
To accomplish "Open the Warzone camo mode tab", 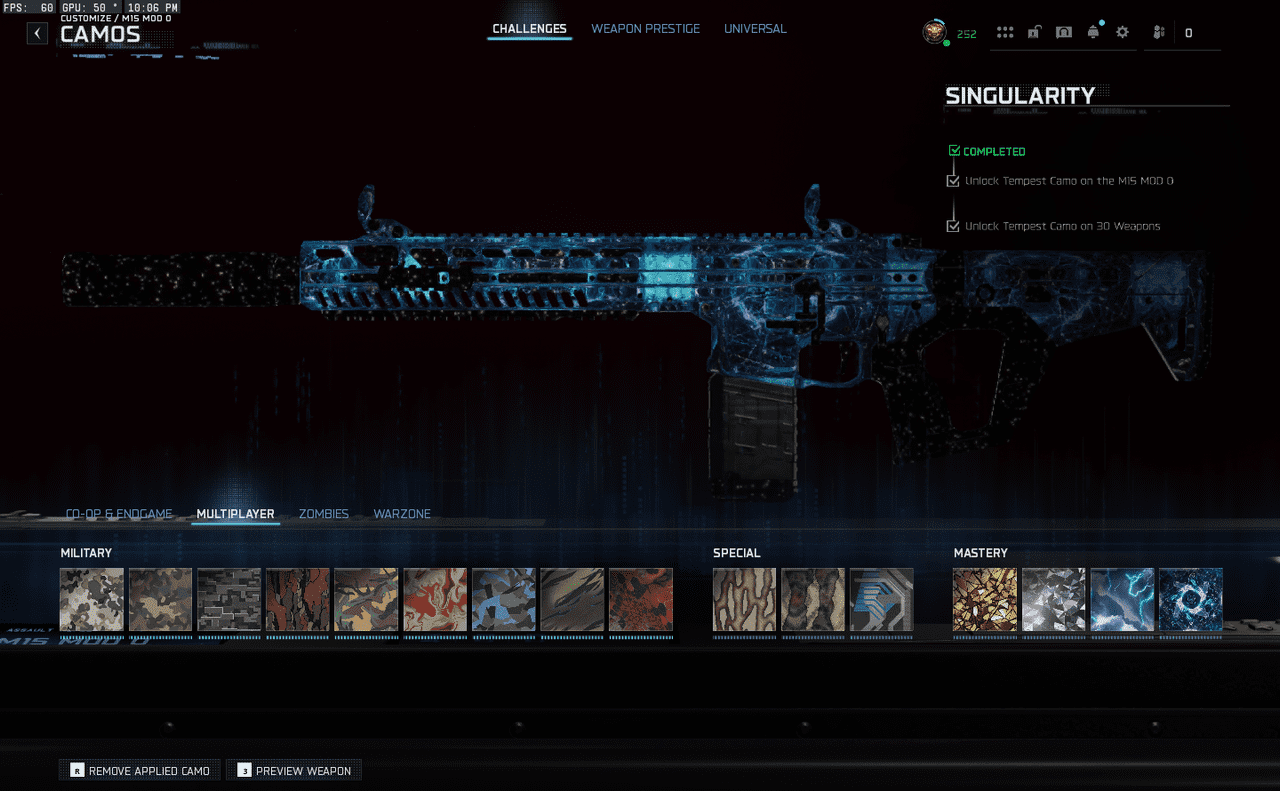I will click(x=402, y=514).
